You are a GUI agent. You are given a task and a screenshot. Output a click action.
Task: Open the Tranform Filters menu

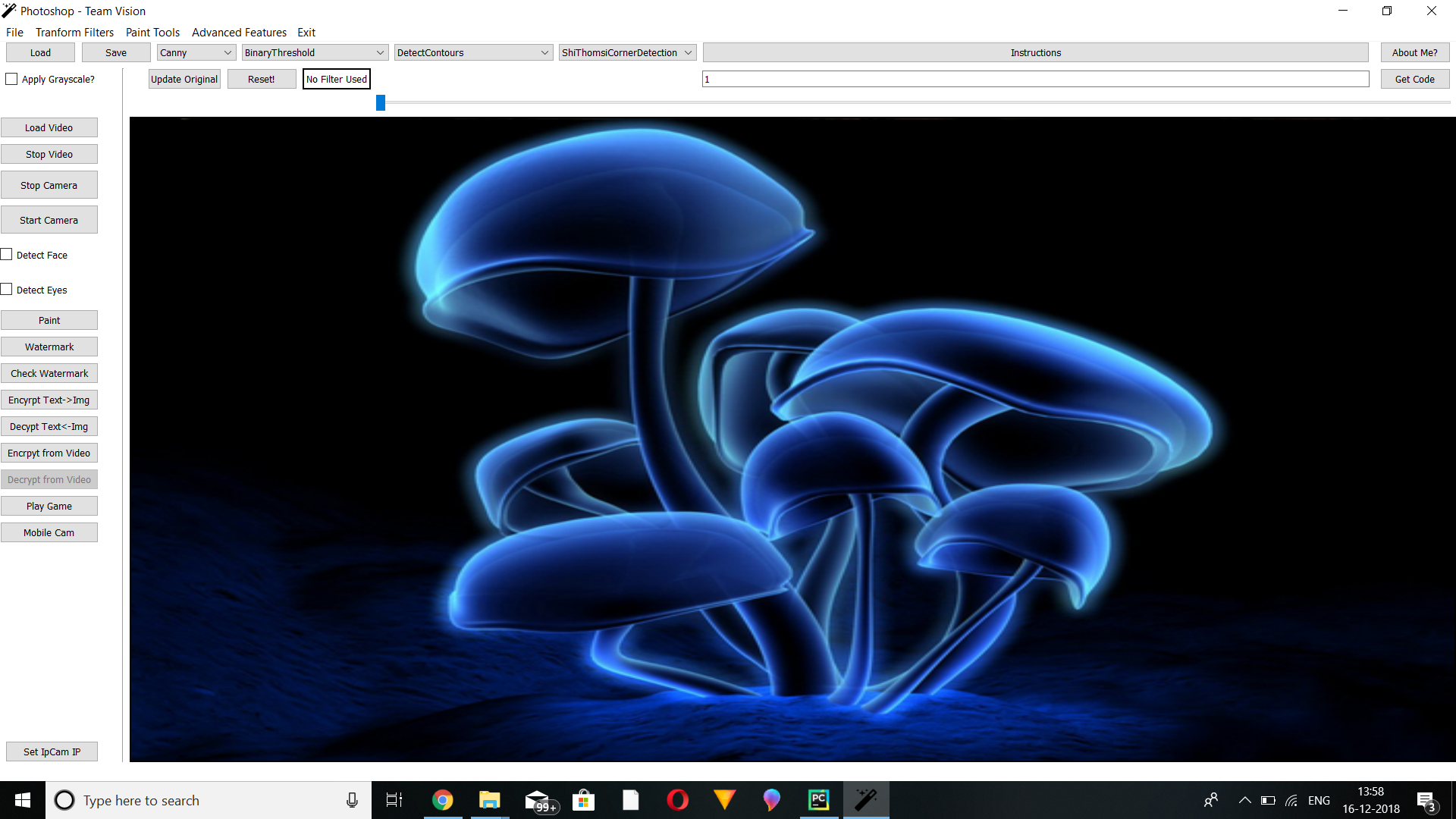tap(74, 32)
